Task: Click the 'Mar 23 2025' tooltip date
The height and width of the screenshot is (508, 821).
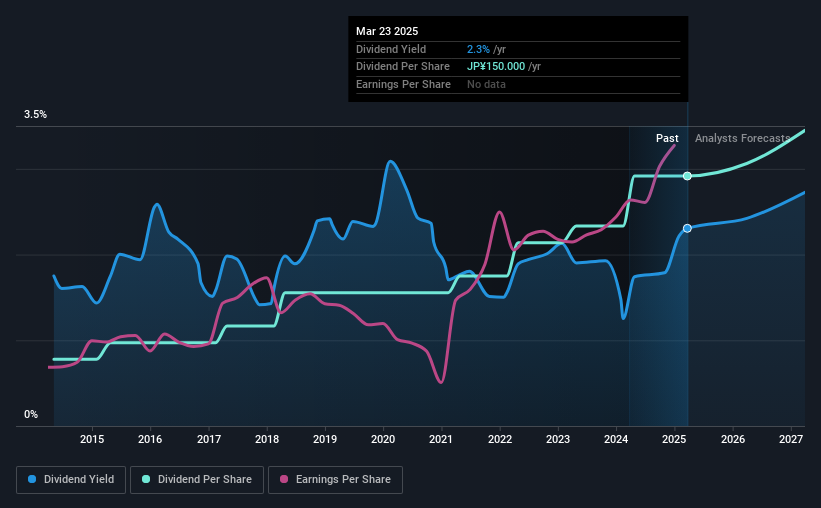Action: click(387, 31)
